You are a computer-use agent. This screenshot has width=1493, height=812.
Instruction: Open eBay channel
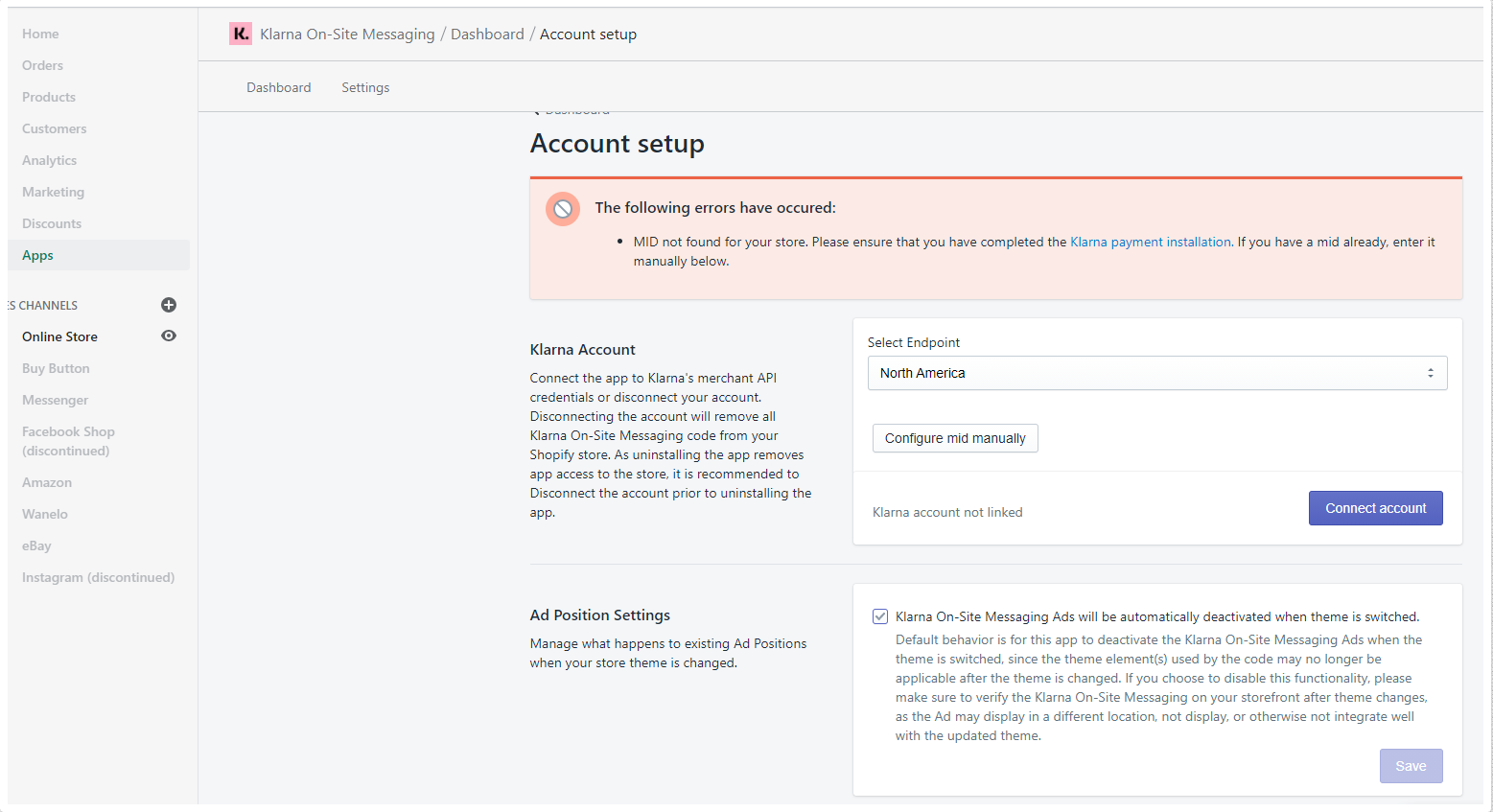pos(36,545)
